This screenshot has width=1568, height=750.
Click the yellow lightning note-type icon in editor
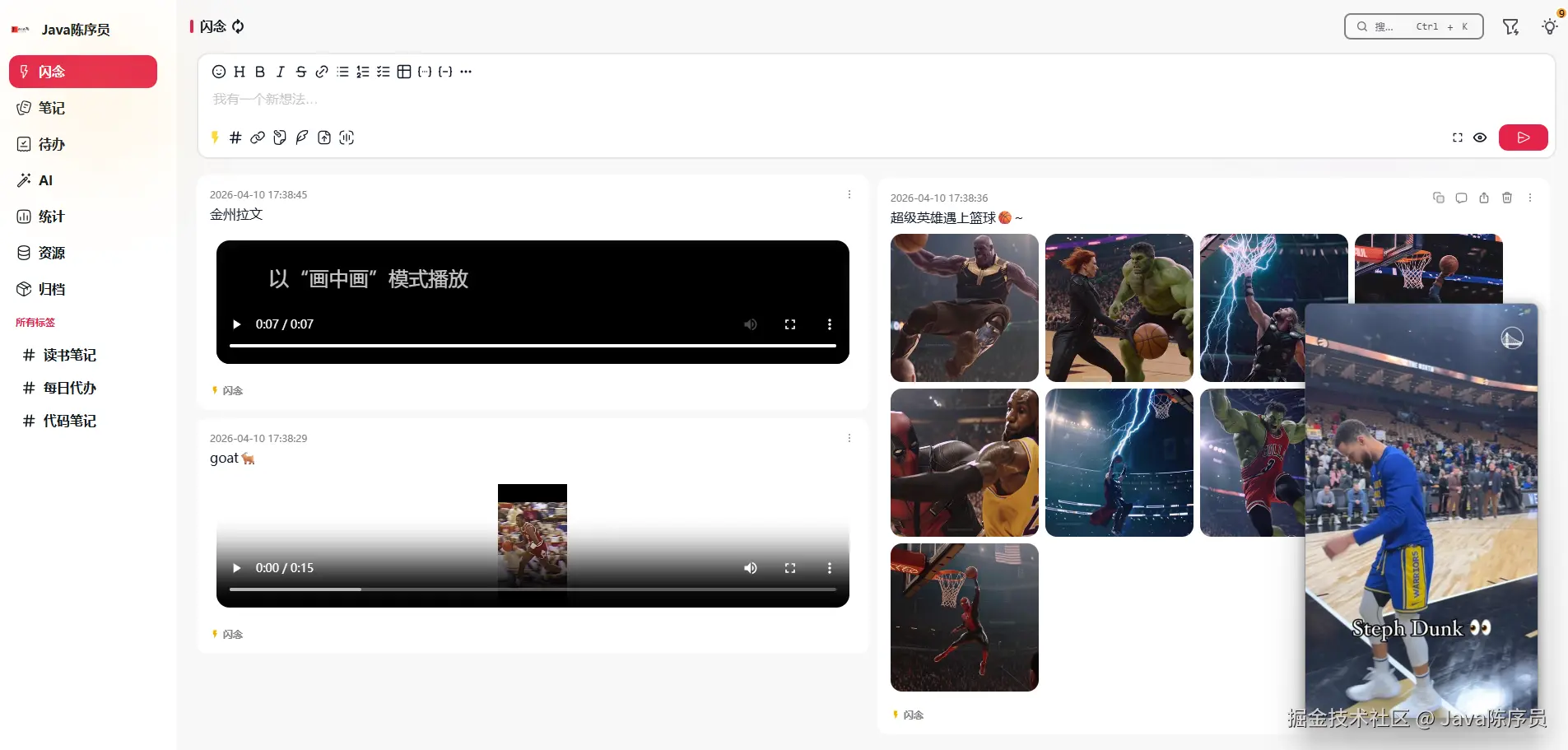[x=215, y=137]
